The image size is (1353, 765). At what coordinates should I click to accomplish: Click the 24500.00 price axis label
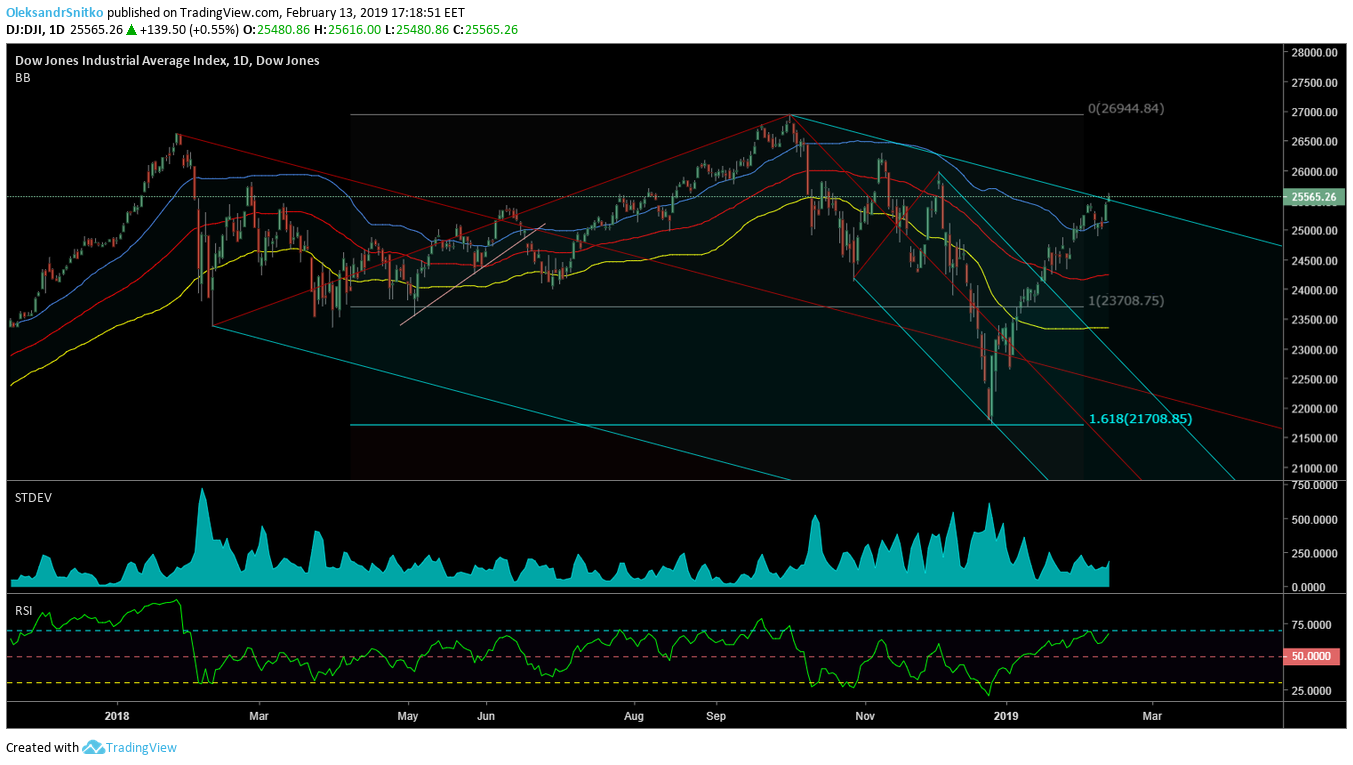point(1314,261)
